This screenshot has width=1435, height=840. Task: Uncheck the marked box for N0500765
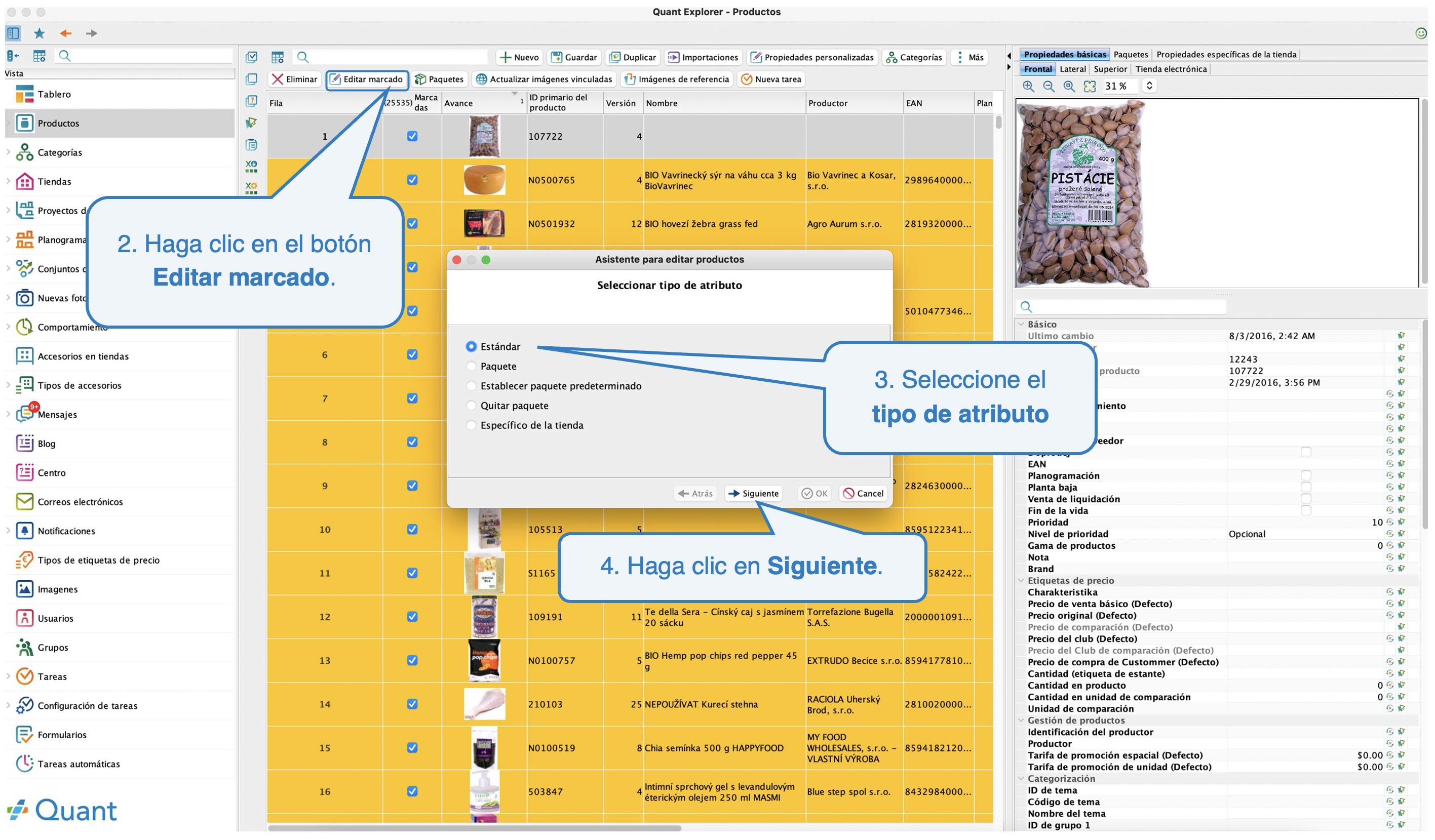click(412, 180)
